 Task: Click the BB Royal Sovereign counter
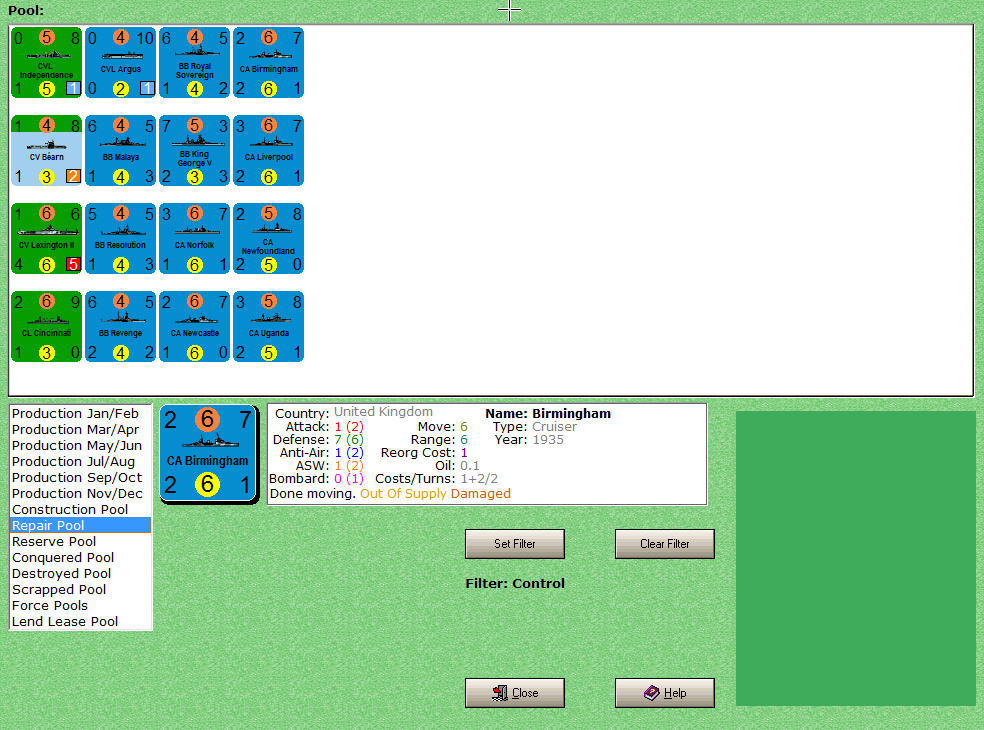pyautogui.click(x=194, y=62)
